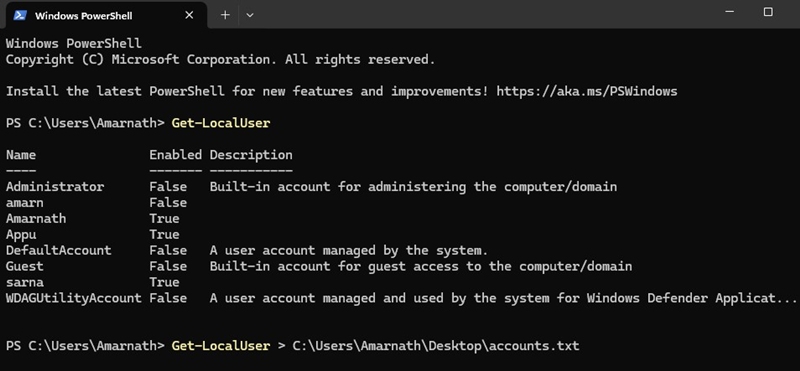
Task: Click the 'Install the latest PowerShell' message
Action: click(x=247, y=92)
